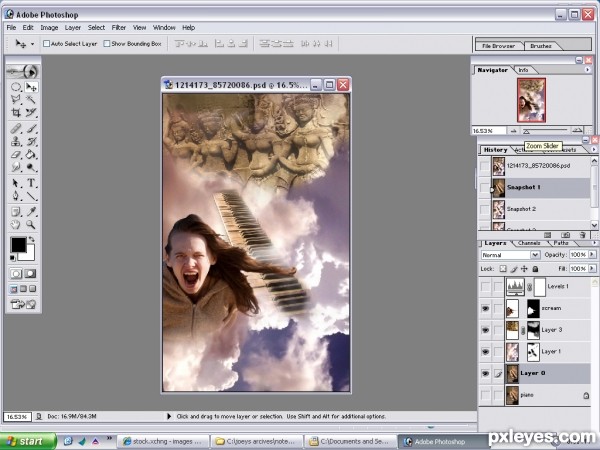This screenshot has width=600, height=450.
Task: Show the Levels 1 layer
Action: click(x=485, y=286)
